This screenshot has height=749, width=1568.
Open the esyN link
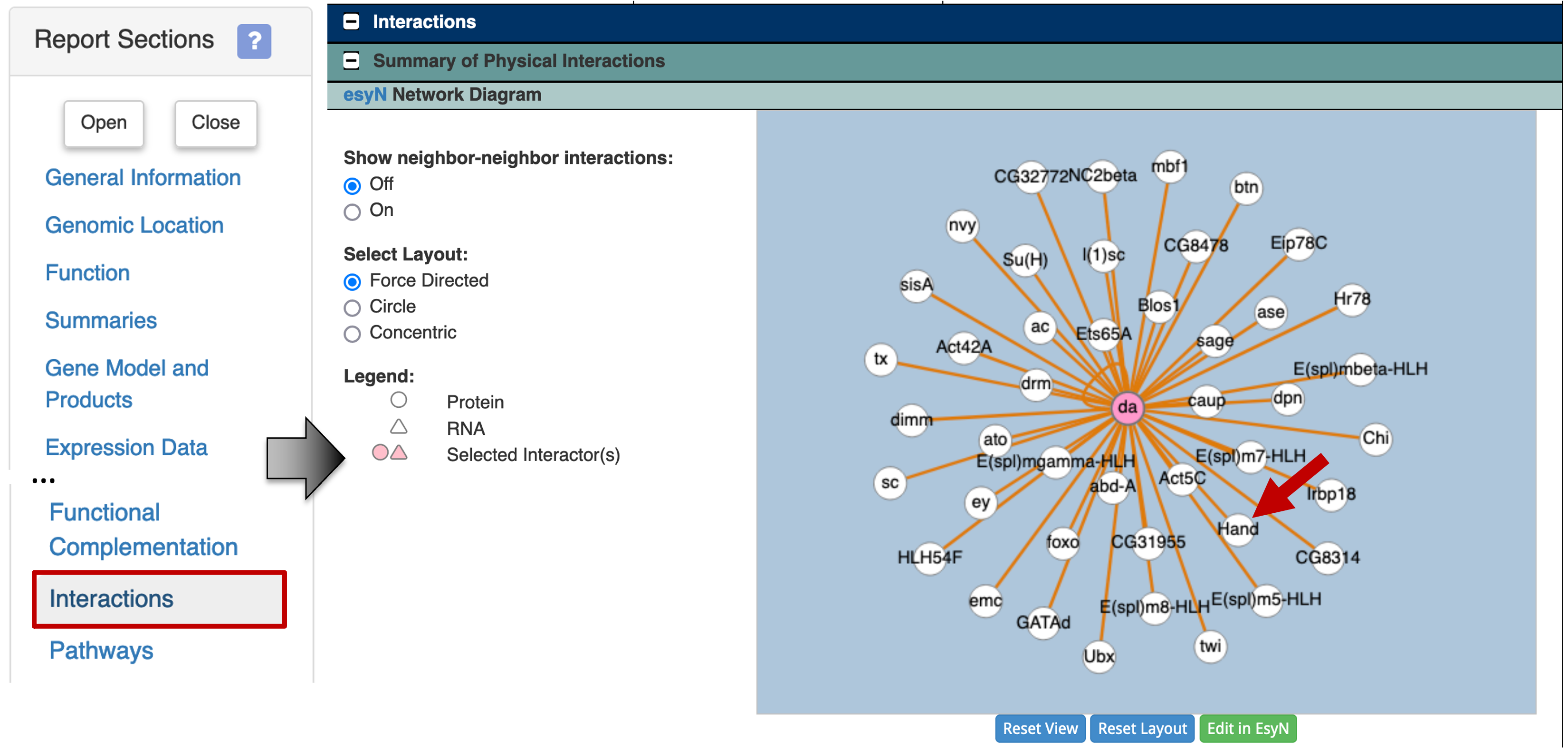(x=364, y=95)
